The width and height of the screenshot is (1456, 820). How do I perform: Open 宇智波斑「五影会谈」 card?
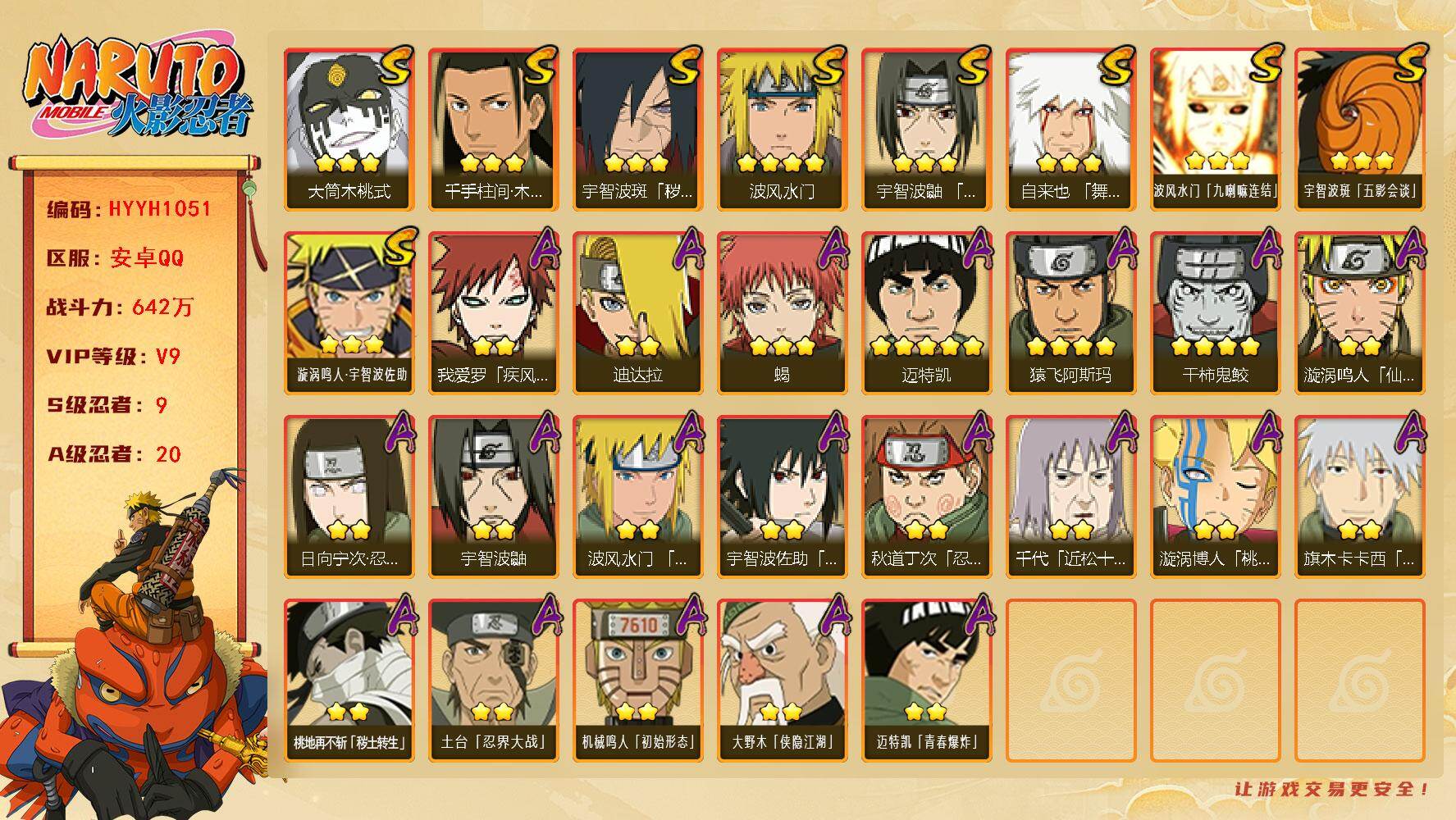1360,130
